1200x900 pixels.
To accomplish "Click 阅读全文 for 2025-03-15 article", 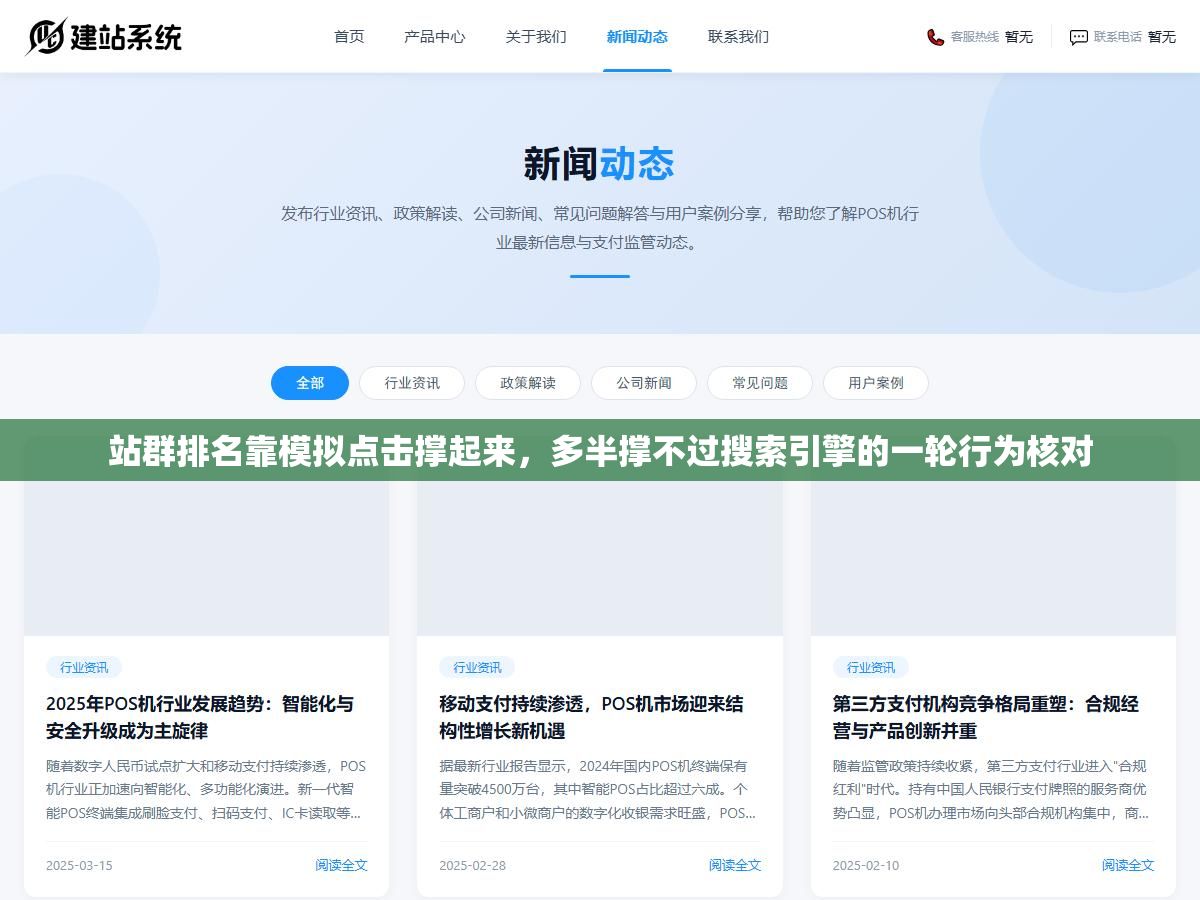I will tap(341, 865).
